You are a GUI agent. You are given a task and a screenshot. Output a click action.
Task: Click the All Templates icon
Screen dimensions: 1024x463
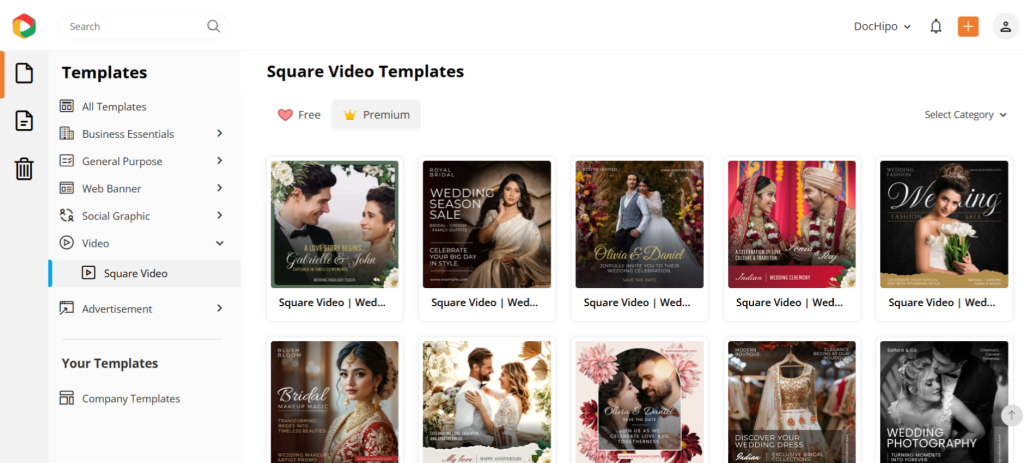coord(67,106)
